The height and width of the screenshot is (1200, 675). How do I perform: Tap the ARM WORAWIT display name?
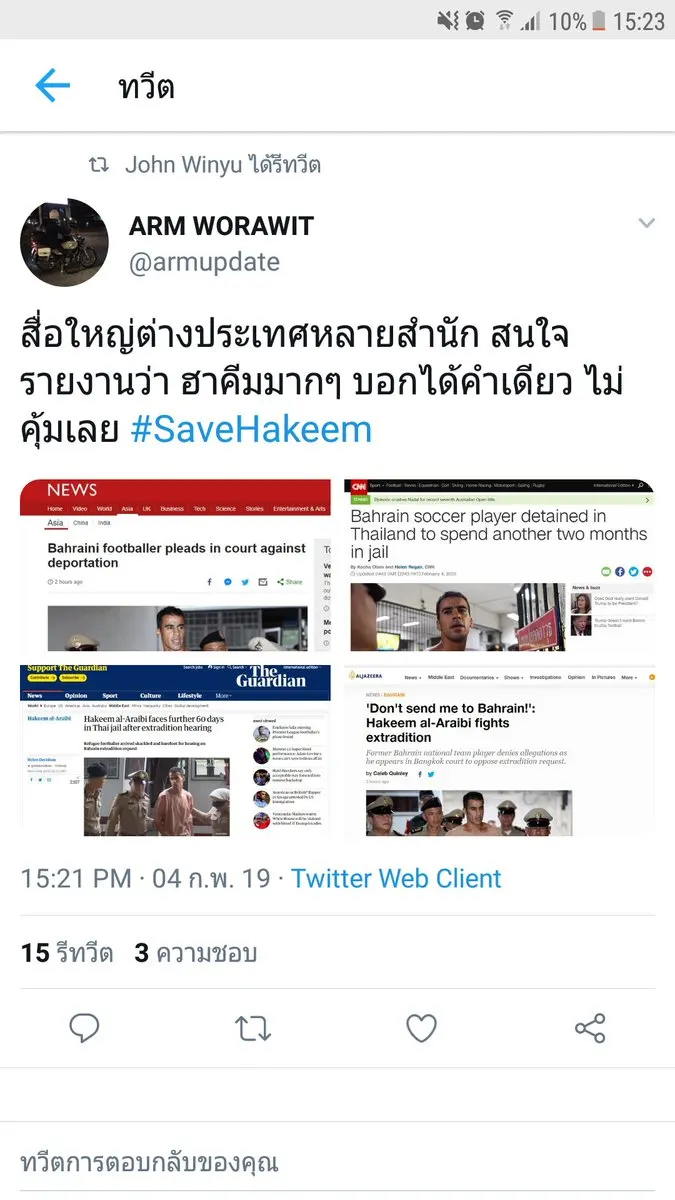click(x=221, y=225)
